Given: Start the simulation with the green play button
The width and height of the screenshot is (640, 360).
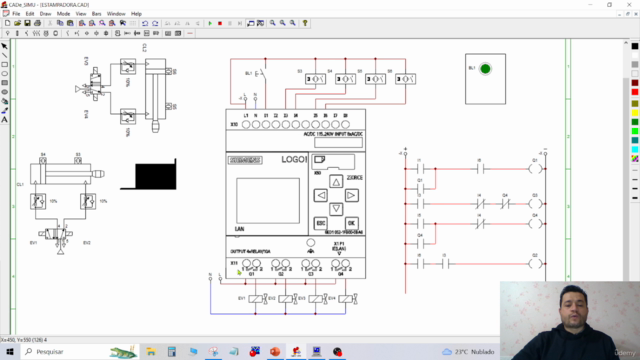Looking at the screenshot, I should click(210, 23).
